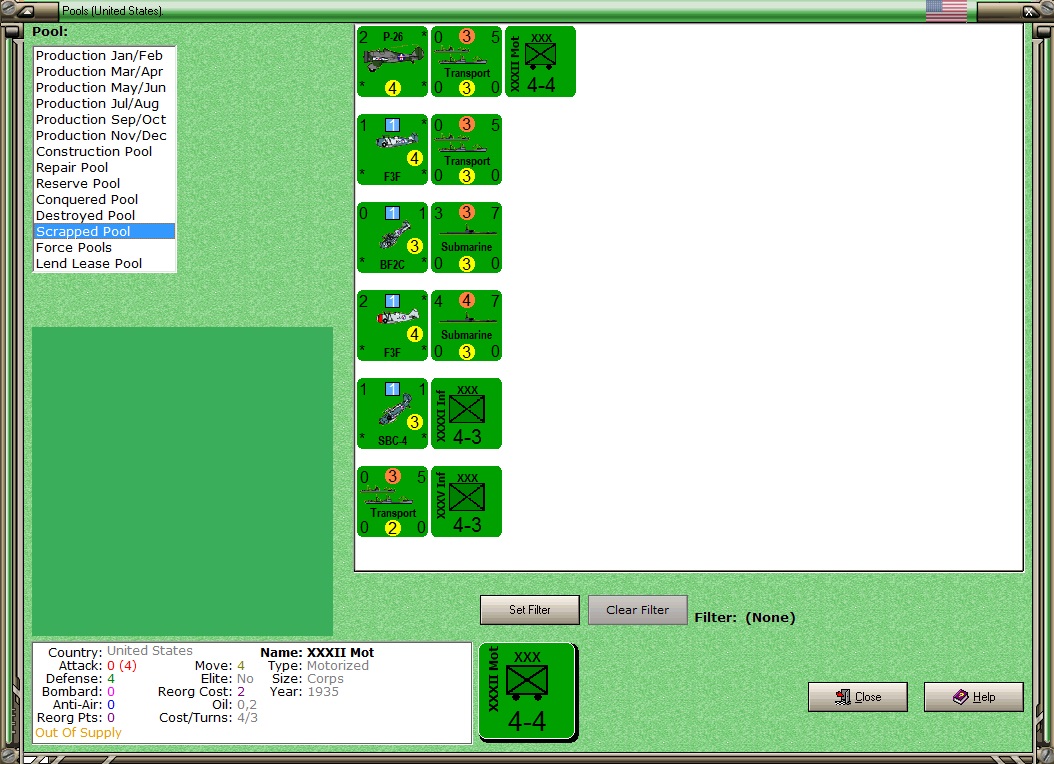Click the Year: 1935 value
This screenshot has width=1054, height=764.
pyautogui.click(x=323, y=691)
